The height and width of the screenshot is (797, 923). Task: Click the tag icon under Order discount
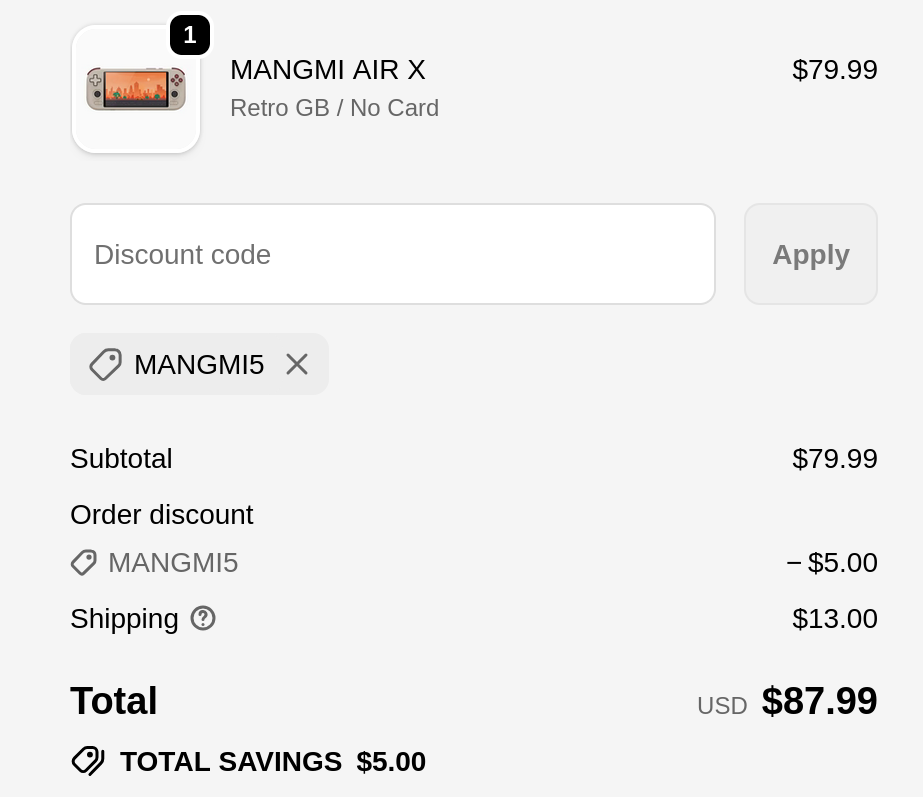click(84, 563)
